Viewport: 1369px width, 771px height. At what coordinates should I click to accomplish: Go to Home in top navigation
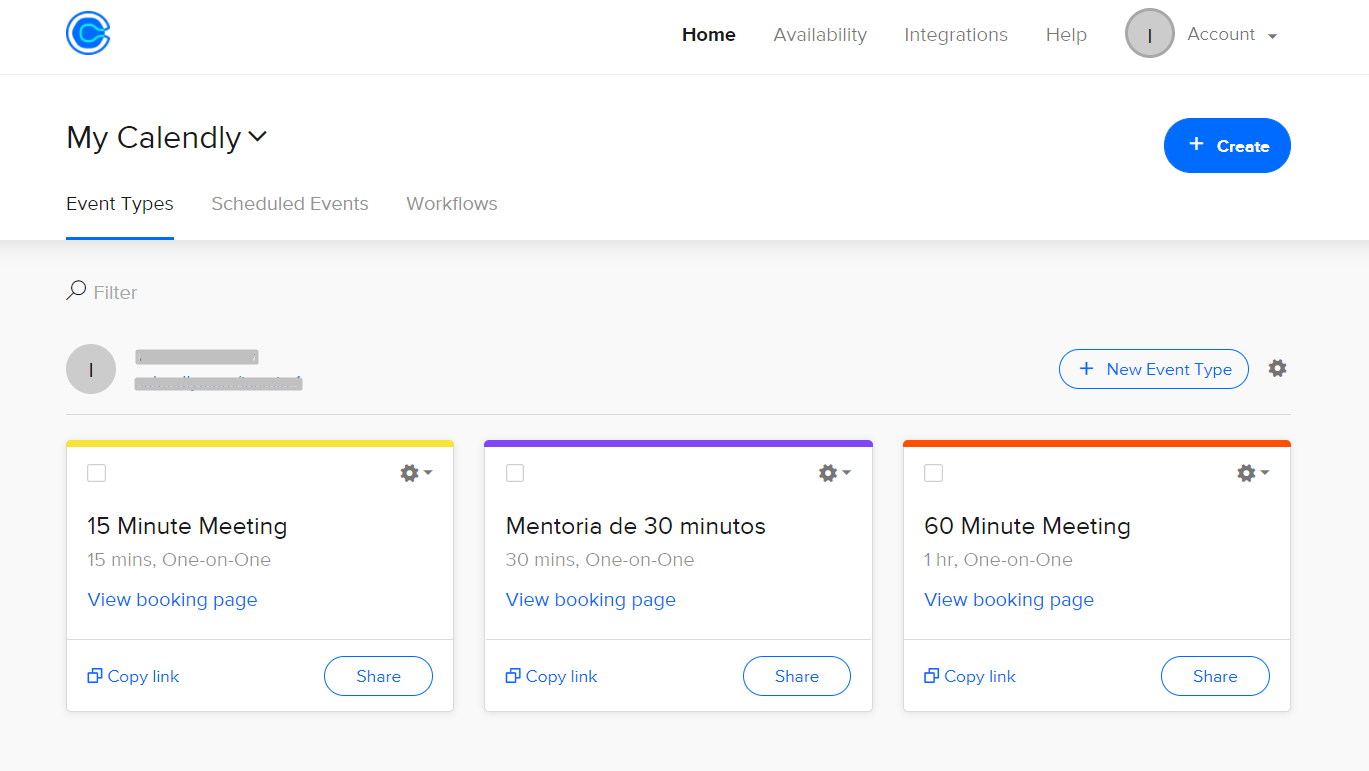click(709, 34)
